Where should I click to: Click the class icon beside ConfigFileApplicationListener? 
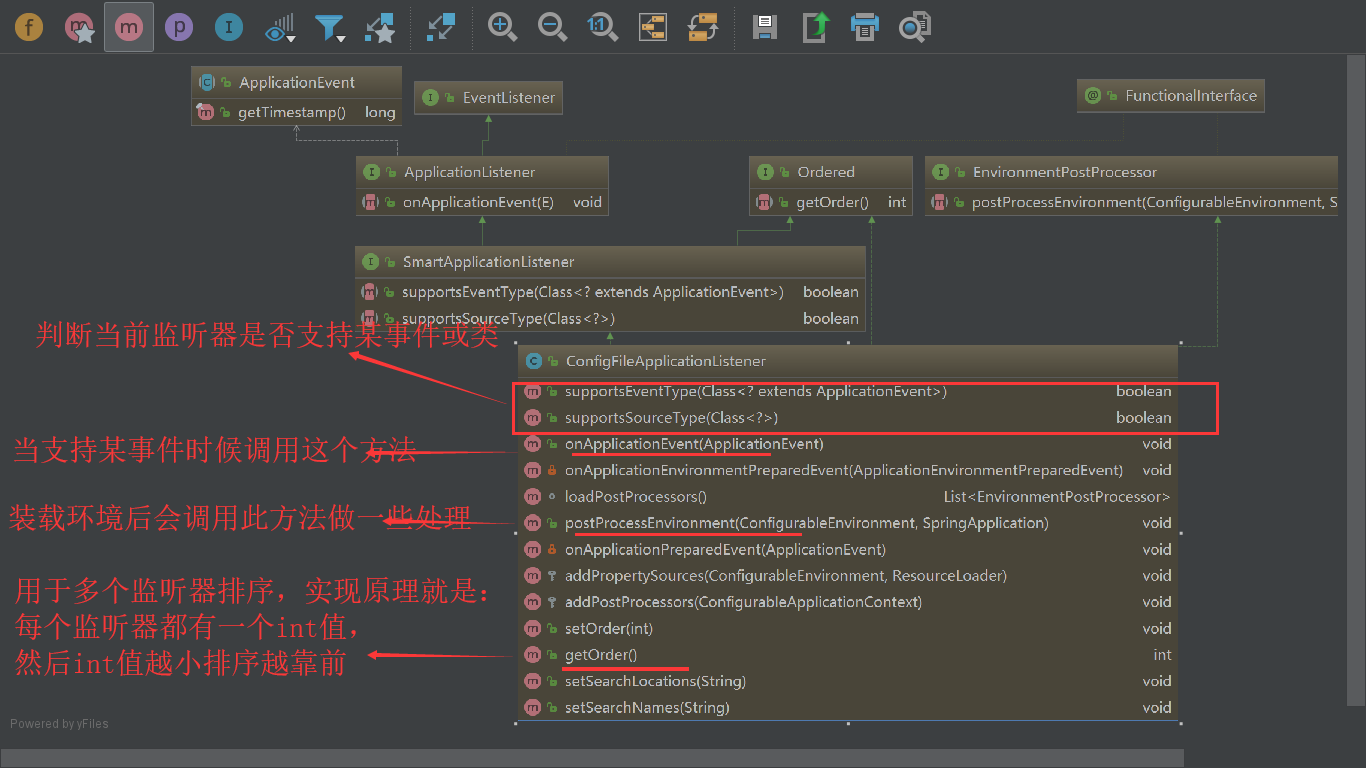[x=534, y=361]
